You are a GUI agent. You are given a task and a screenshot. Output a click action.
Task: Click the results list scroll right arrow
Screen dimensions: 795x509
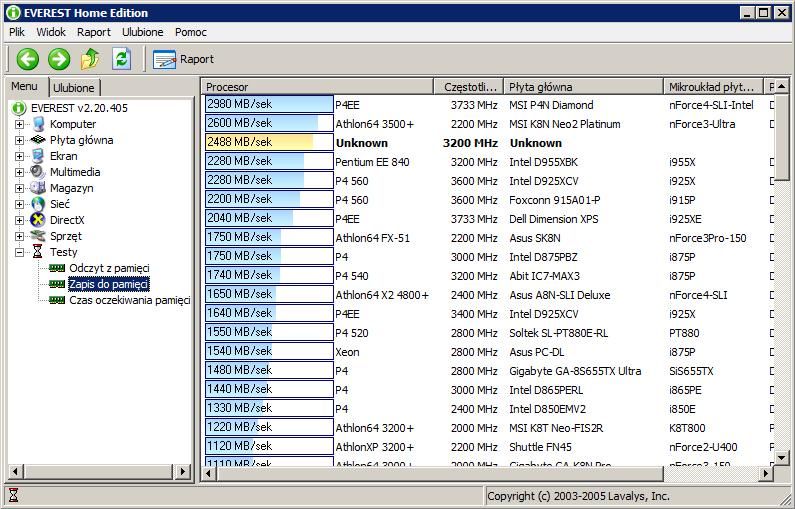(766, 474)
